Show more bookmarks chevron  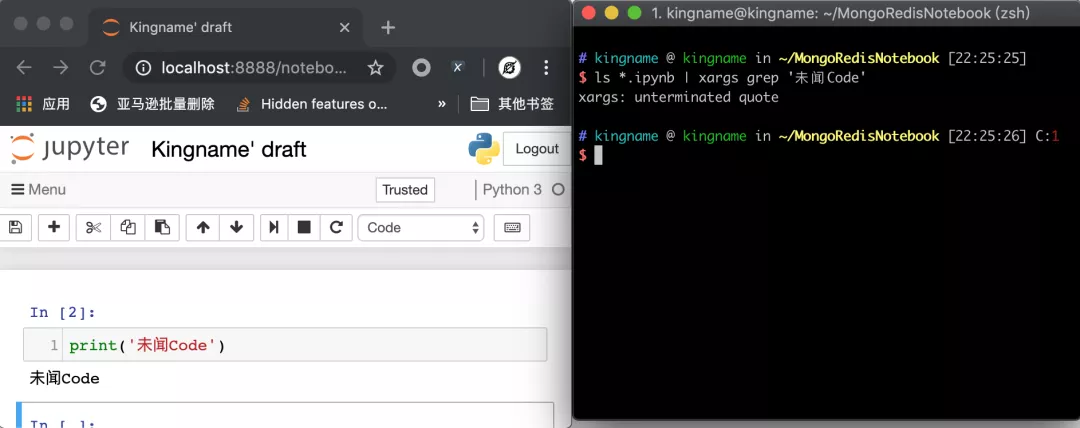[x=442, y=104]
